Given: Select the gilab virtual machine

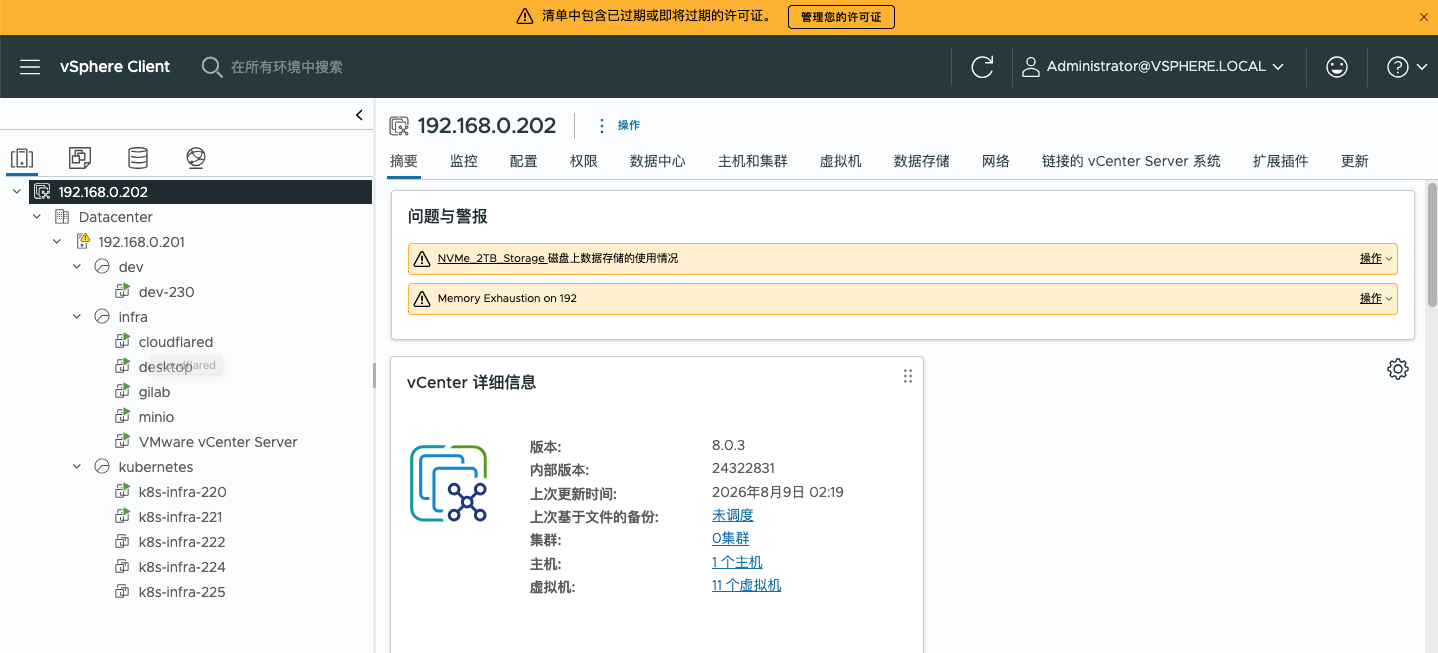Looking at the screenshot, I should pos(154,392).
